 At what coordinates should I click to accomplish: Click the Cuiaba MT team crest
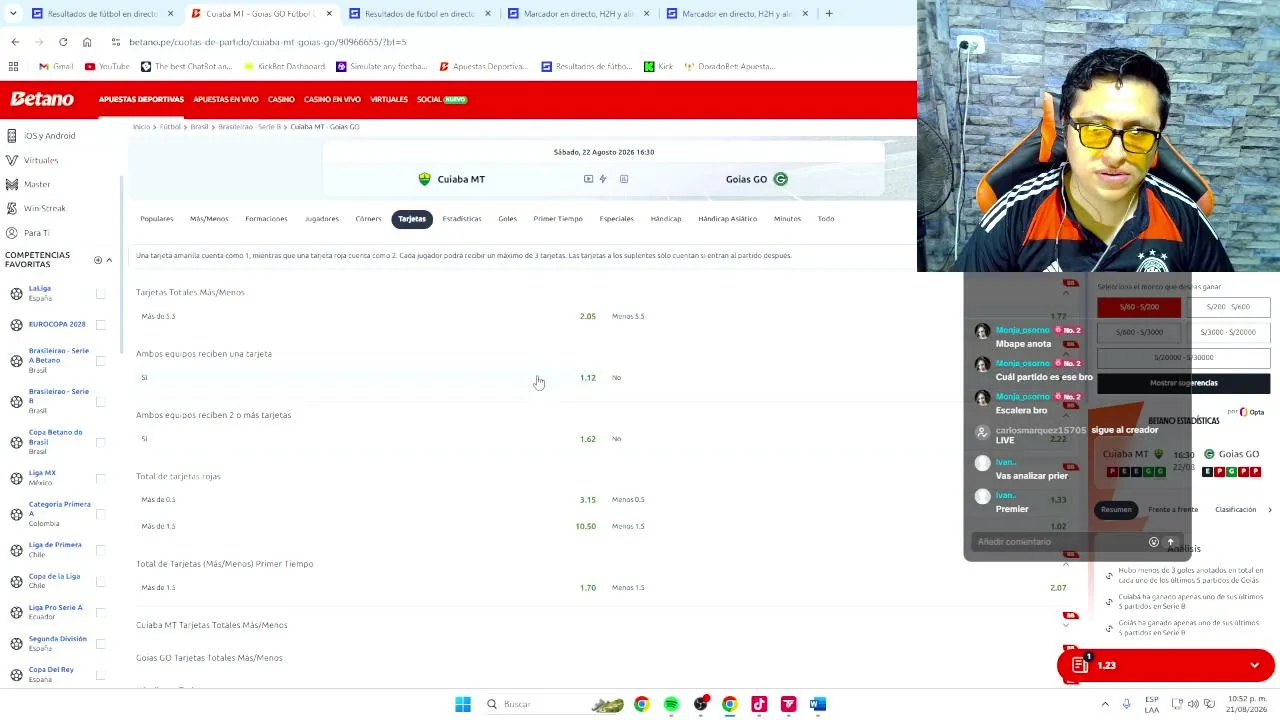pyautogui.click(x=425, y=179)
